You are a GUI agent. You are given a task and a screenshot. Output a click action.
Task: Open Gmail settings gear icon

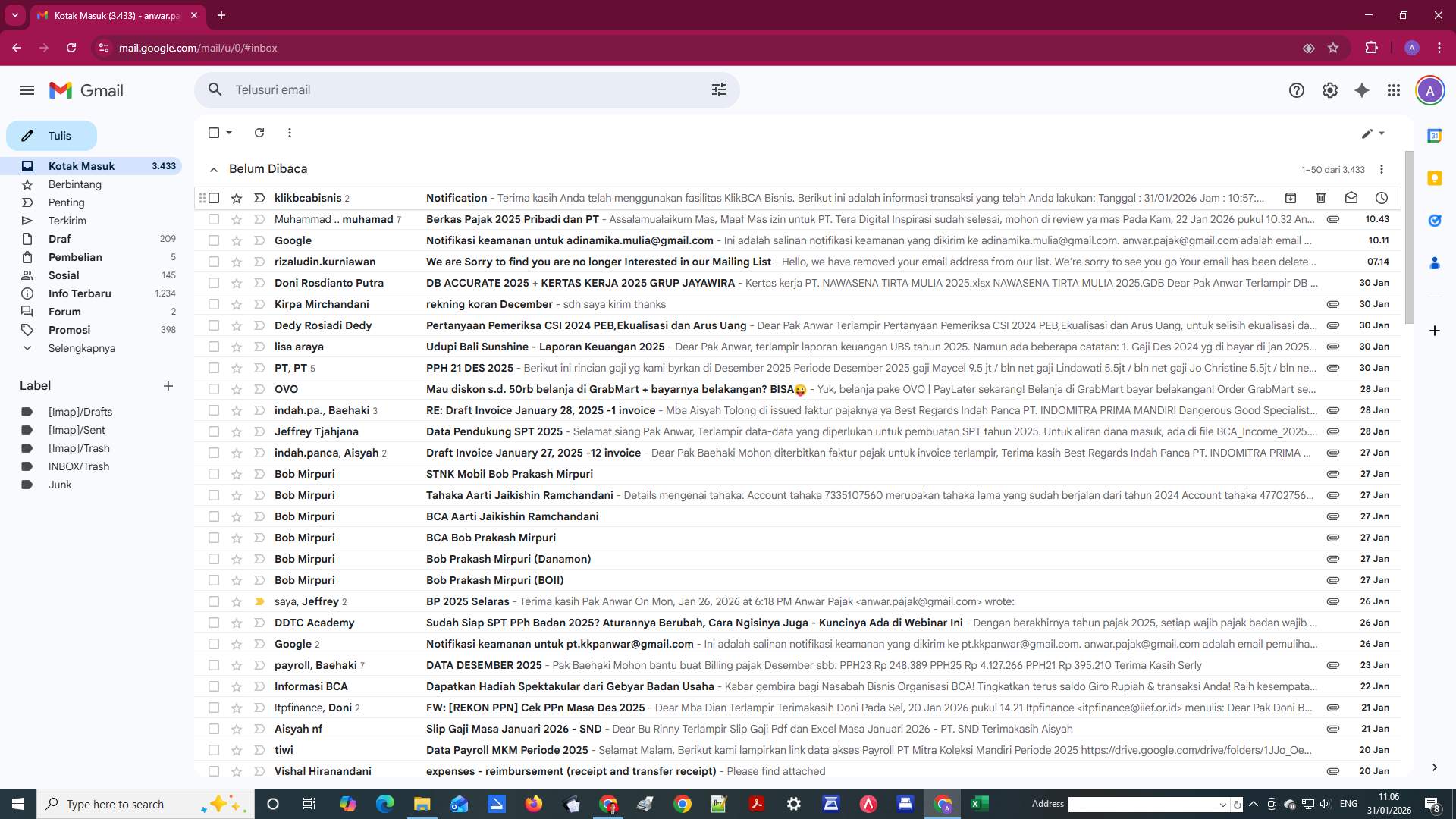click(1329, 90)
